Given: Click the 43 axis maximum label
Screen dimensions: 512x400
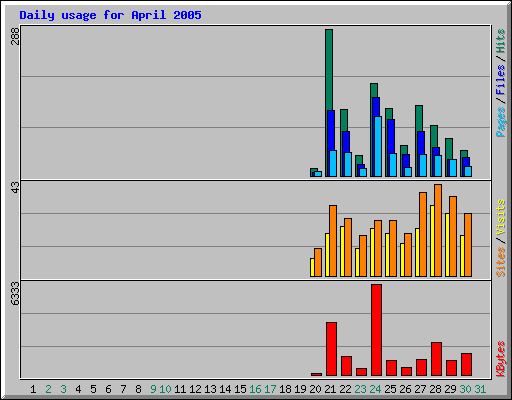Looking at the screenshot, I should 15,187.
